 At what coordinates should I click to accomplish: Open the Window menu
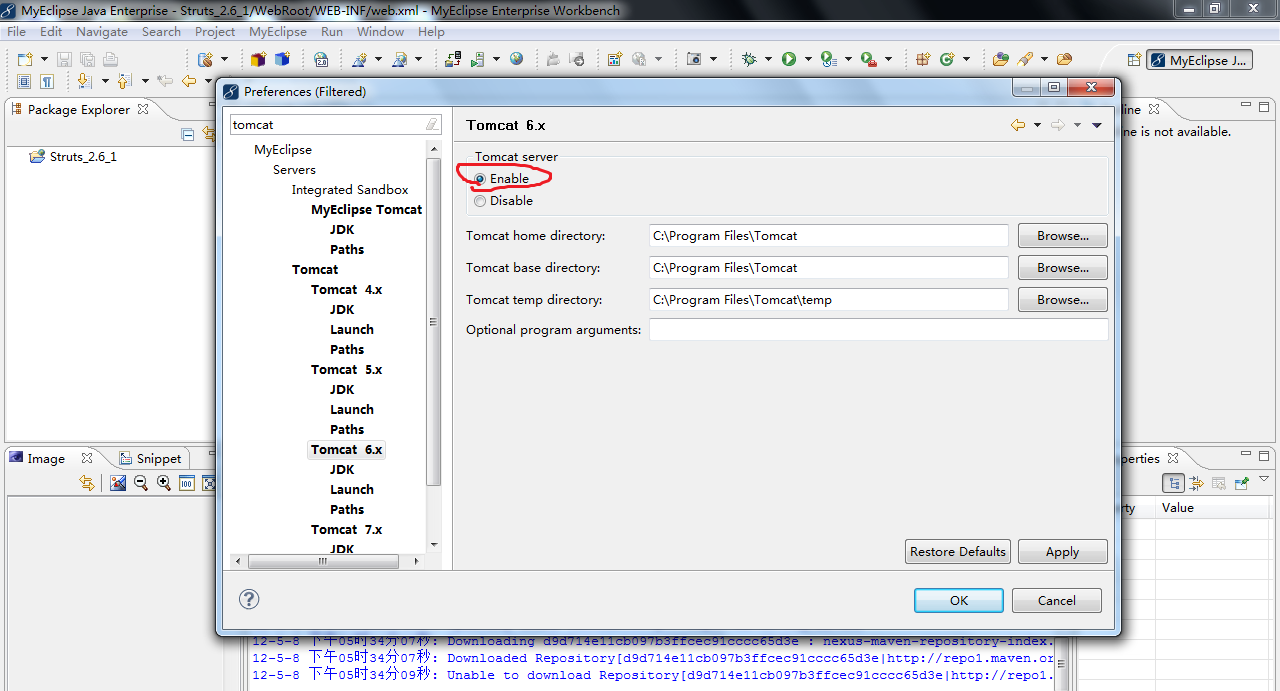380,31
